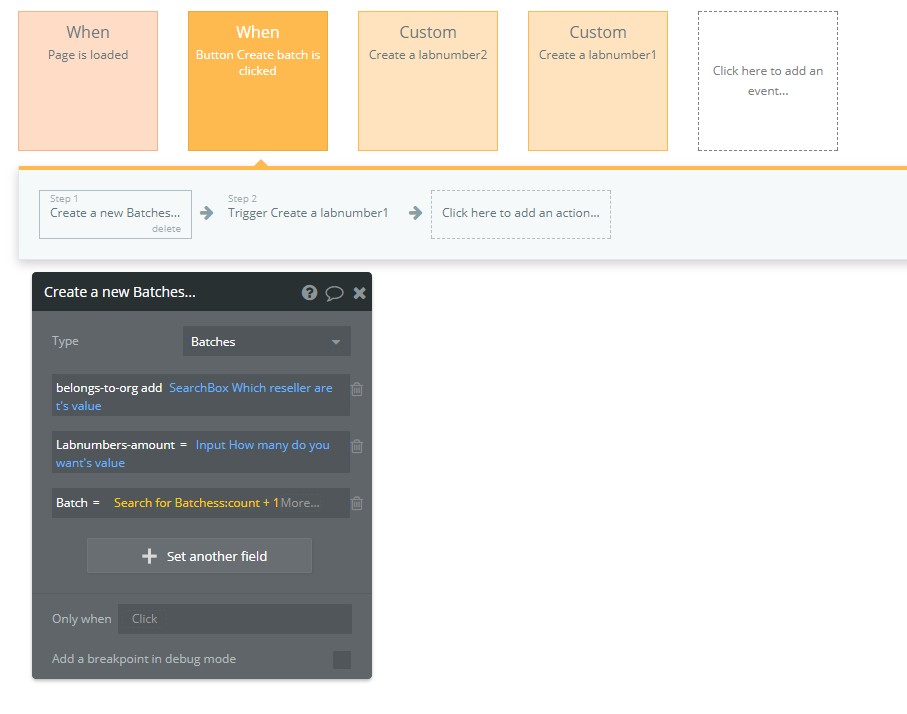Add another field with Set another field
Image resolution: width=907 pixels, height=714 pixels.
click(200, 555)
